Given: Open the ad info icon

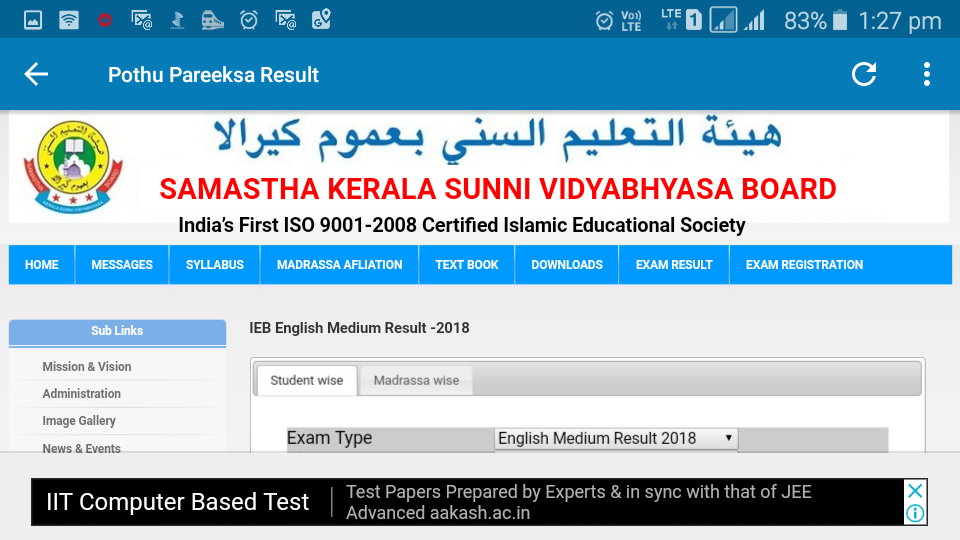Looking at the screenshot, I should point(915,513).
